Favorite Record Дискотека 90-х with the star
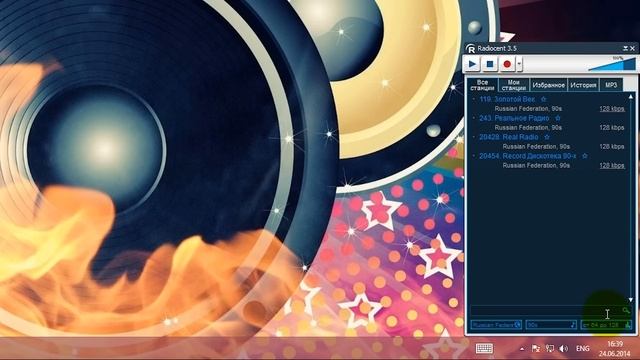The image size is (640, 360). click(584, 156)
